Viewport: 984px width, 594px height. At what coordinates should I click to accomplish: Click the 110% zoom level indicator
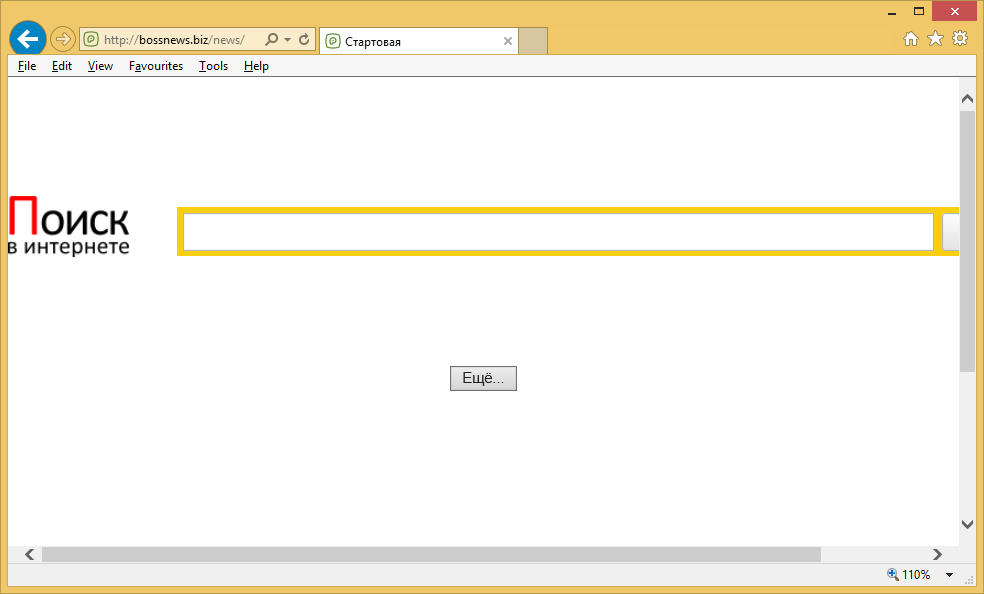coord(909,575)
